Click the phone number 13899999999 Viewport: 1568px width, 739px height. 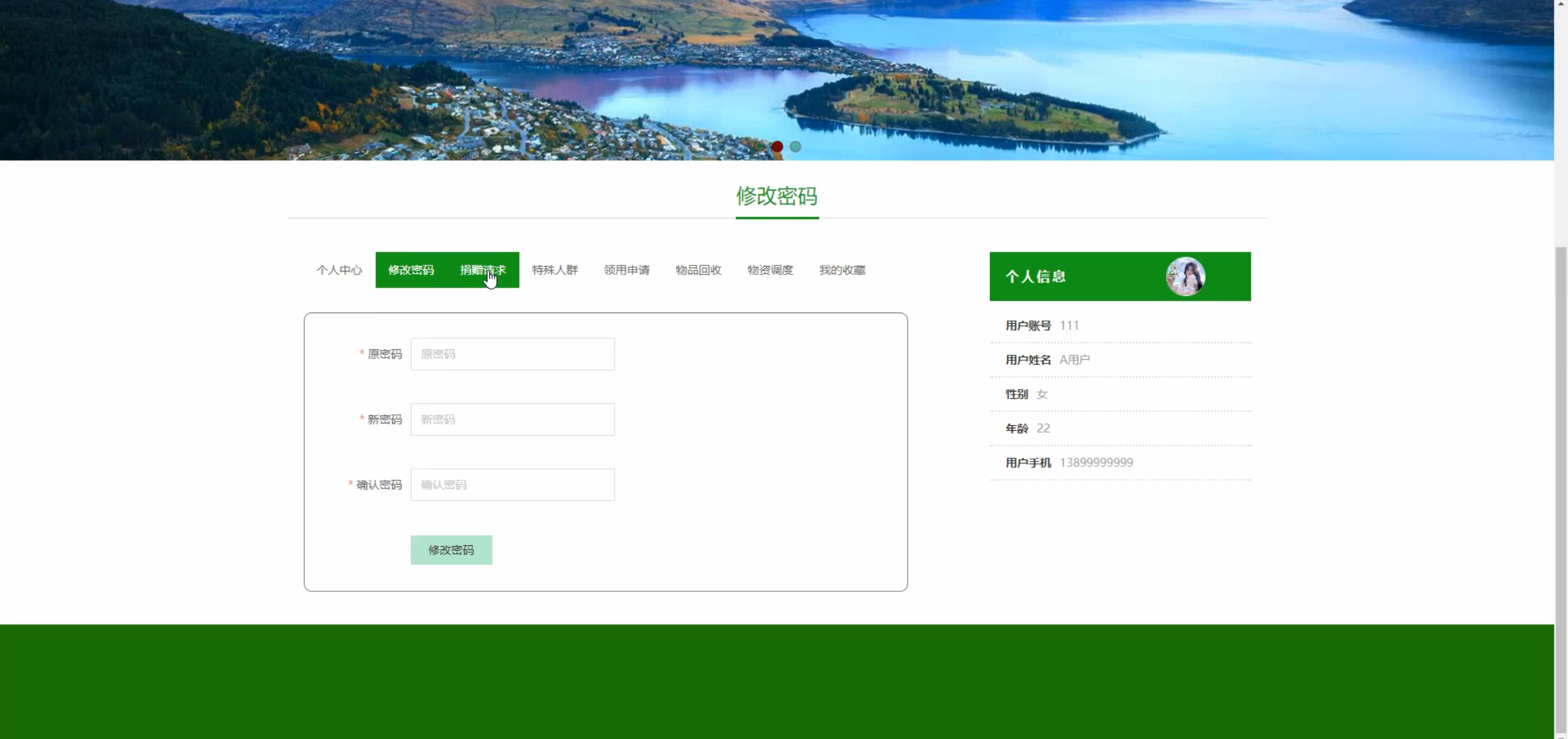pyautogui.click(x=1096, y=463)
